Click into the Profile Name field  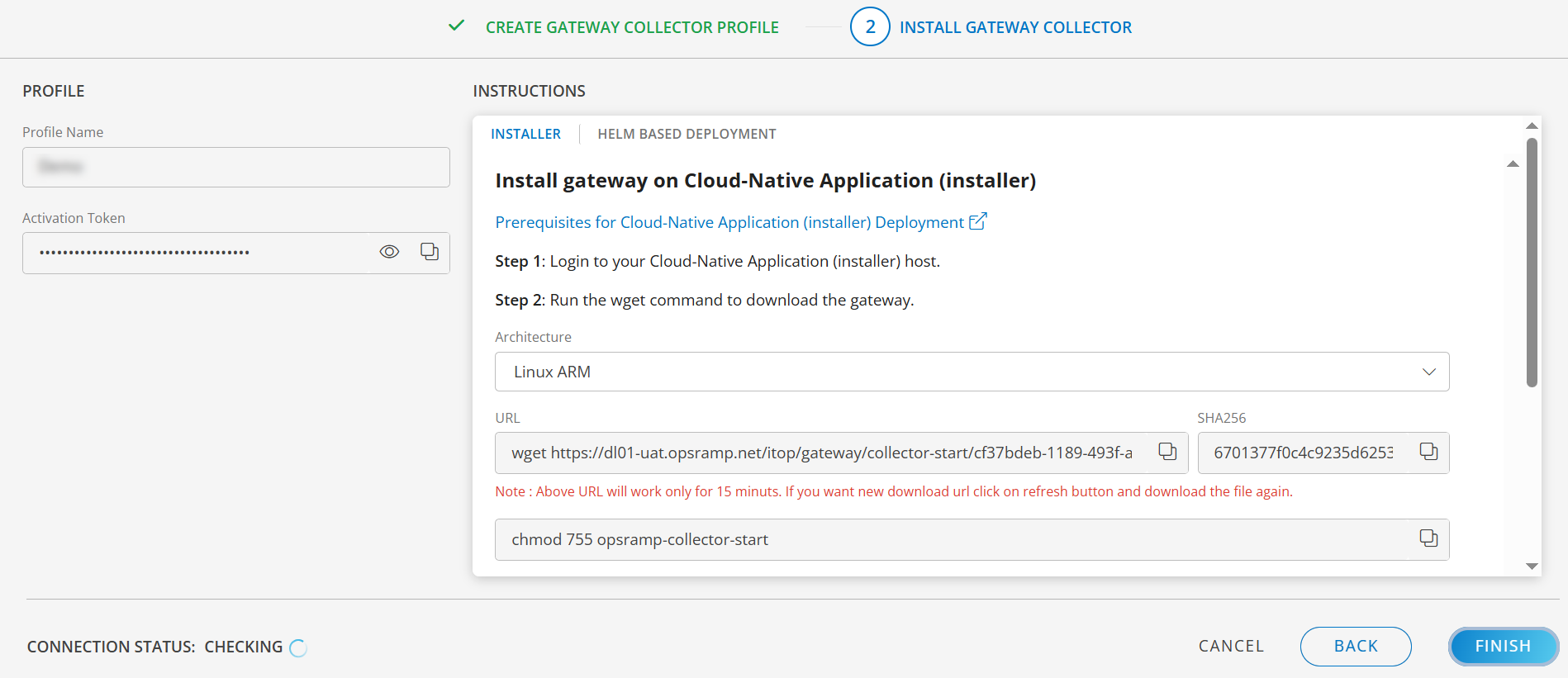(236, 167)
